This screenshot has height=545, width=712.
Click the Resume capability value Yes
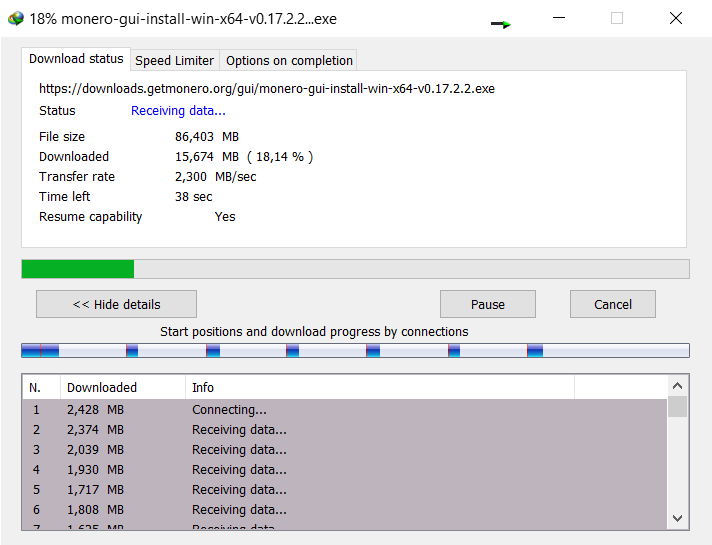(x=225, y=217)
